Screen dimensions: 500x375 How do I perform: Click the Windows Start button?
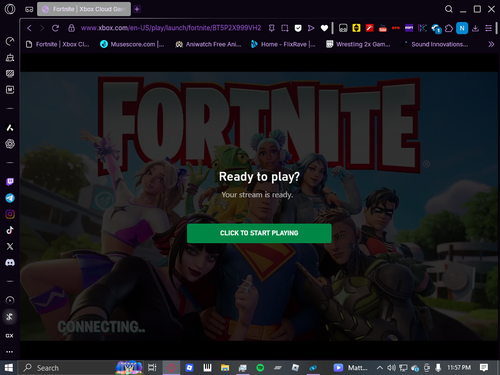coord(9,368)
